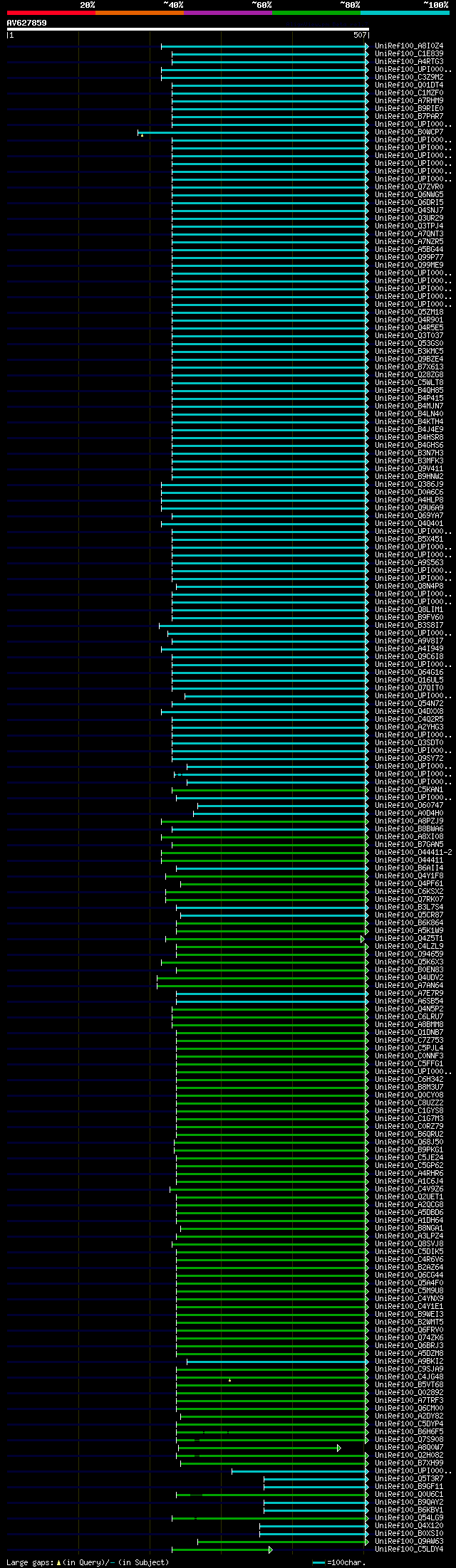Viewport: 456px width, 1568px height.
Task: Click UniRef100_B0XSI0 label
Action: [409, 1533]
